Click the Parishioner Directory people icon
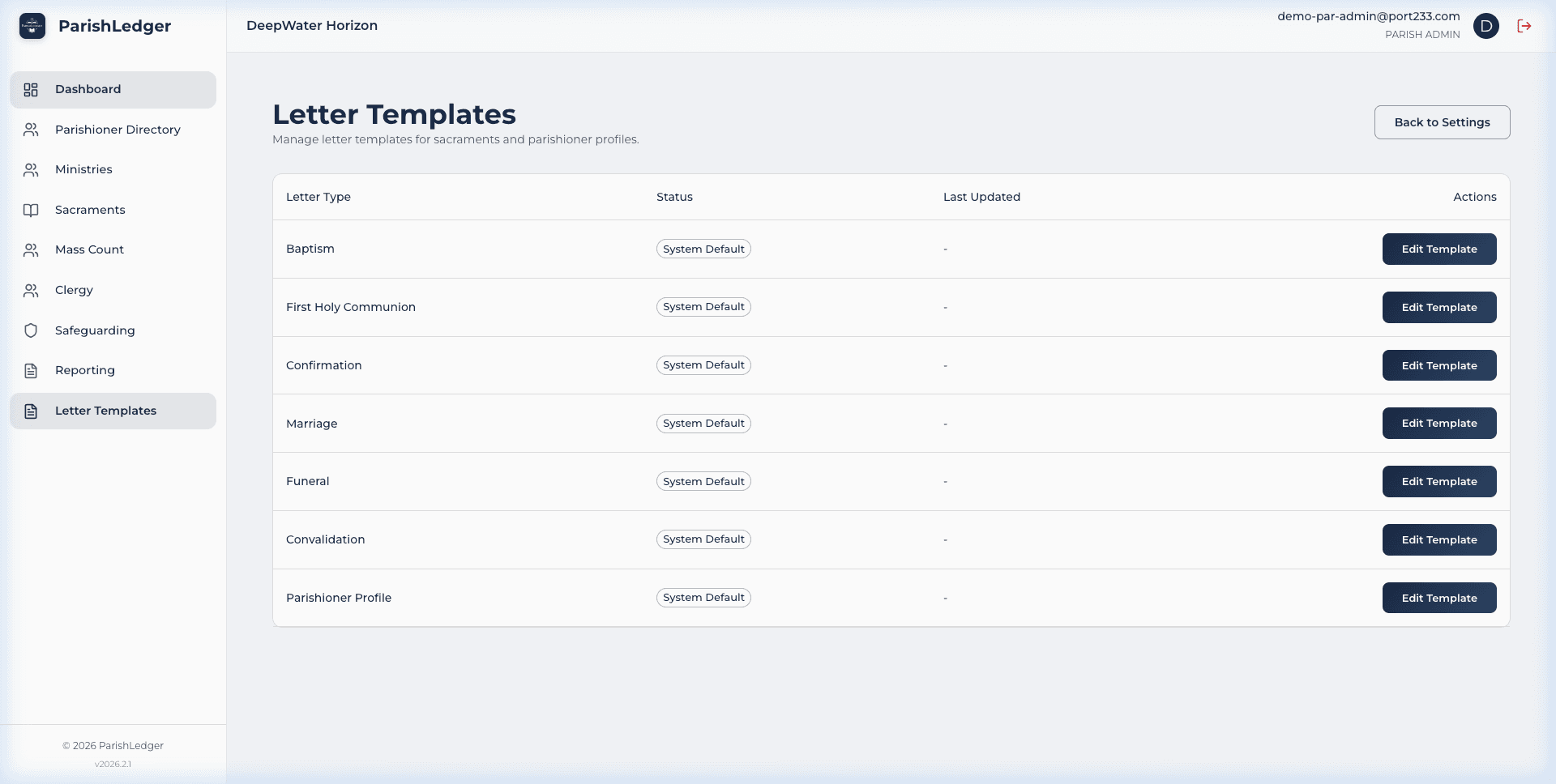 (31, 130)
